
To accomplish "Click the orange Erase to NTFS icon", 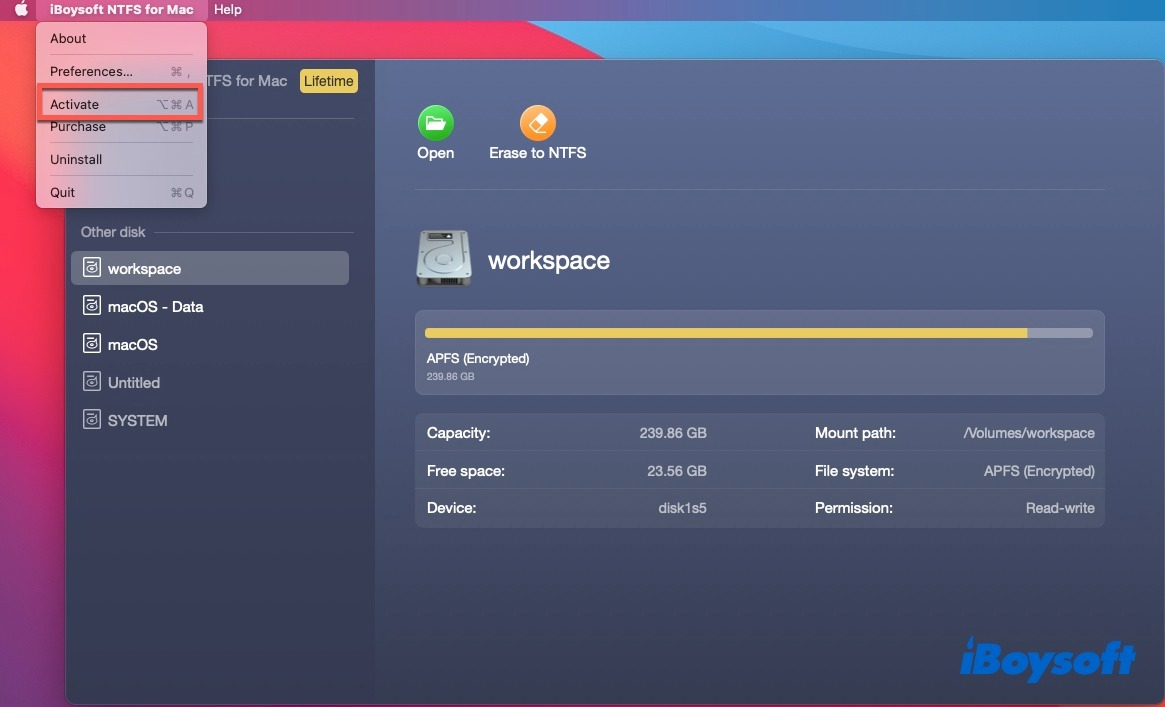I will 537,123.
